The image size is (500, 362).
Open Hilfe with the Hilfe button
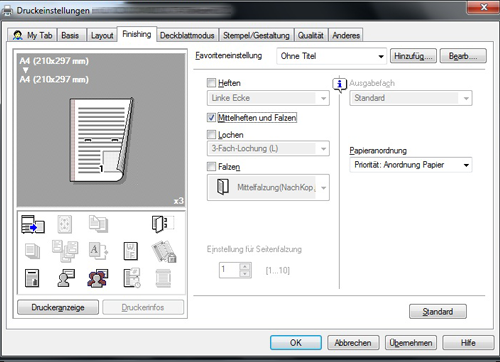[x=468, y=342]
